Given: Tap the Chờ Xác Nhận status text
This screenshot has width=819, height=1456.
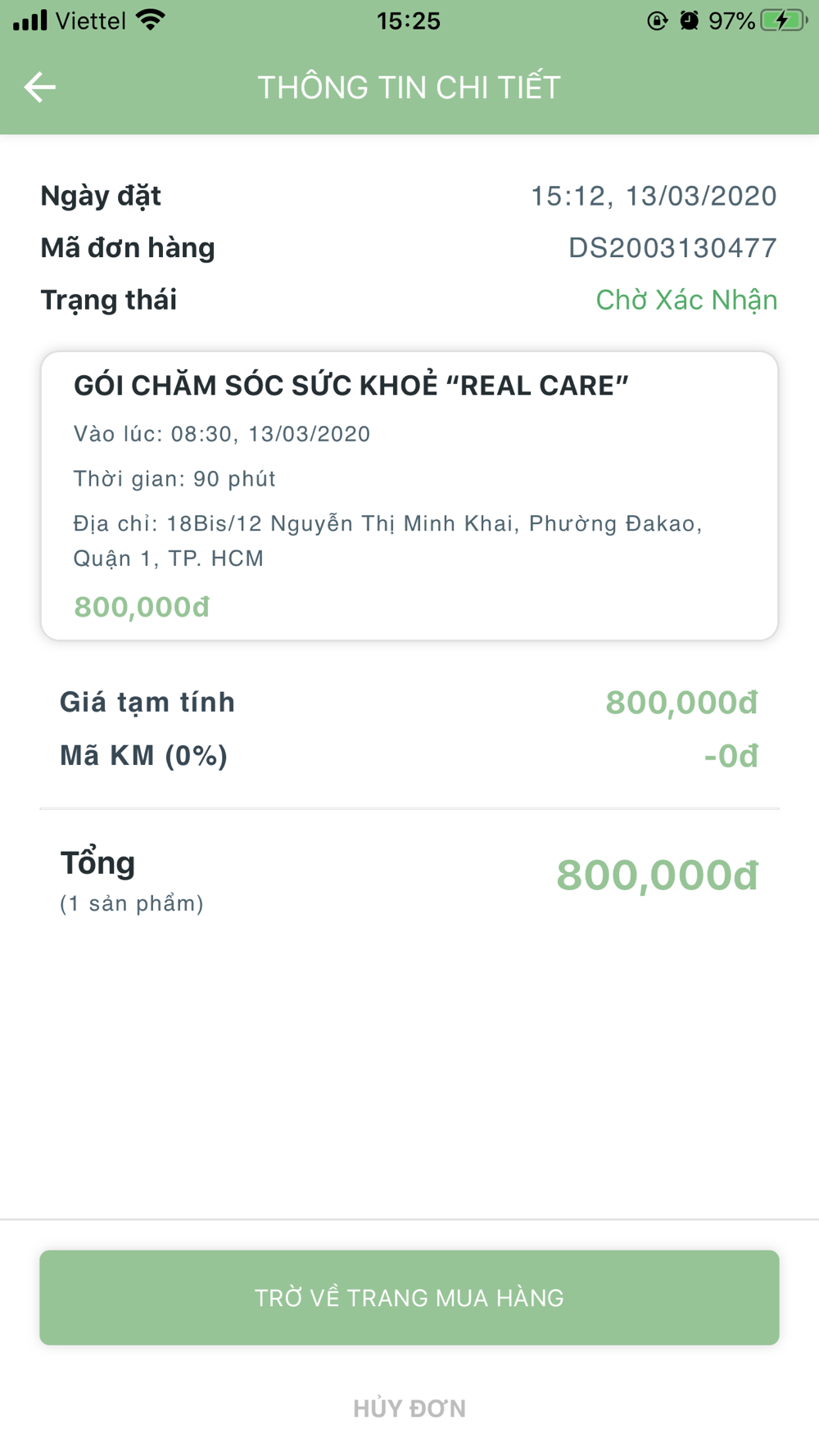Looking at the screenshot, I should coord(686,301).
